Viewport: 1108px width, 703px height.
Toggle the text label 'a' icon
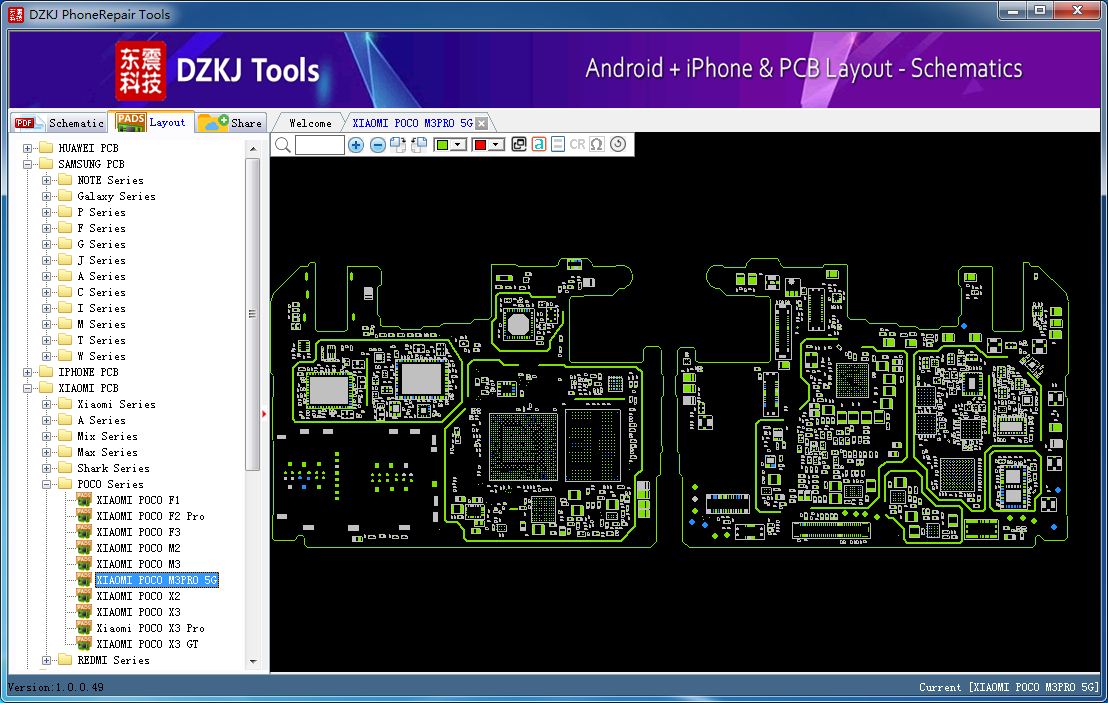tap(538, 145)
